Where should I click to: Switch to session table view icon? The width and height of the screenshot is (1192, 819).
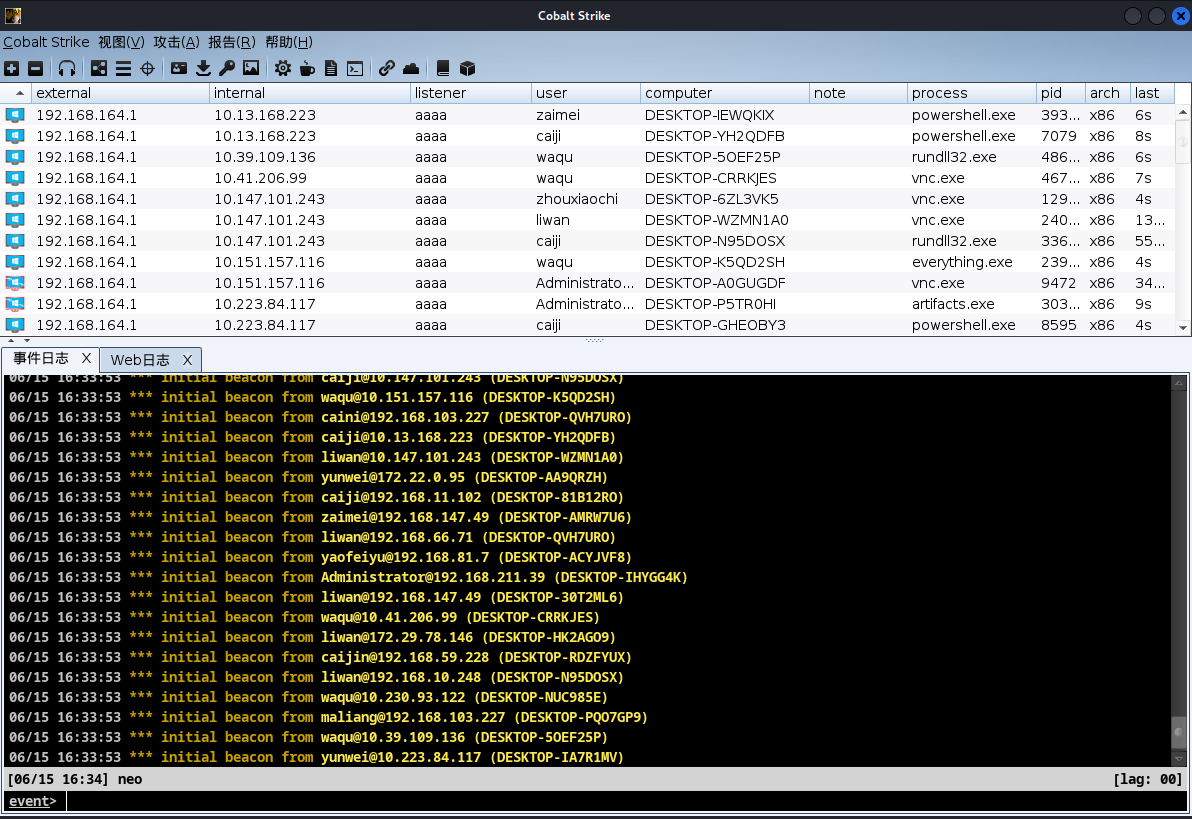(x=123, y=68)
